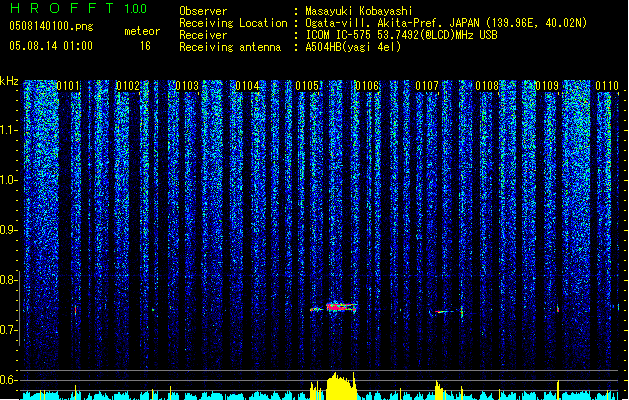Click the 0.7 kHz axis tick label

point(9,330)
